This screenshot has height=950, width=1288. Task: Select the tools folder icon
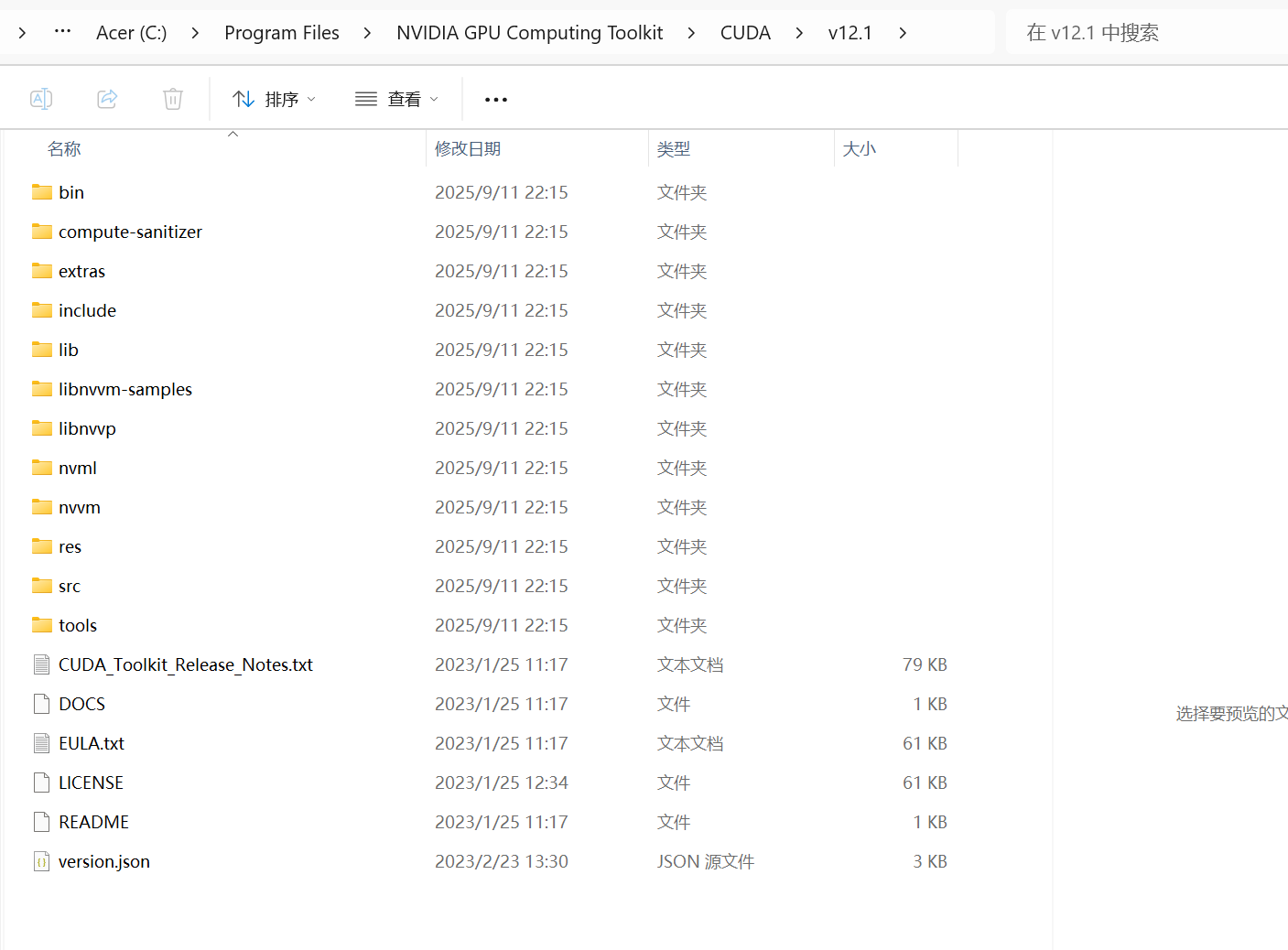[x=42, y=625]
